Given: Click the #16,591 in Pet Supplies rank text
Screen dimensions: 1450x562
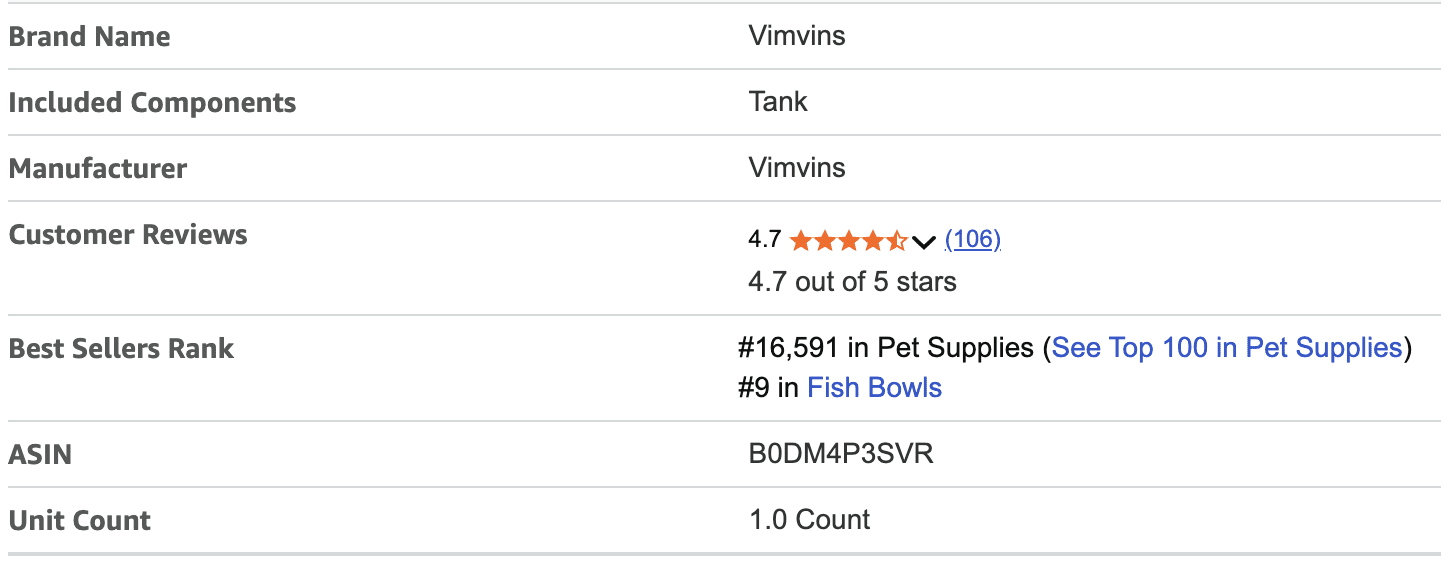Looking at the screenshot, I should [x=886, y=348].
